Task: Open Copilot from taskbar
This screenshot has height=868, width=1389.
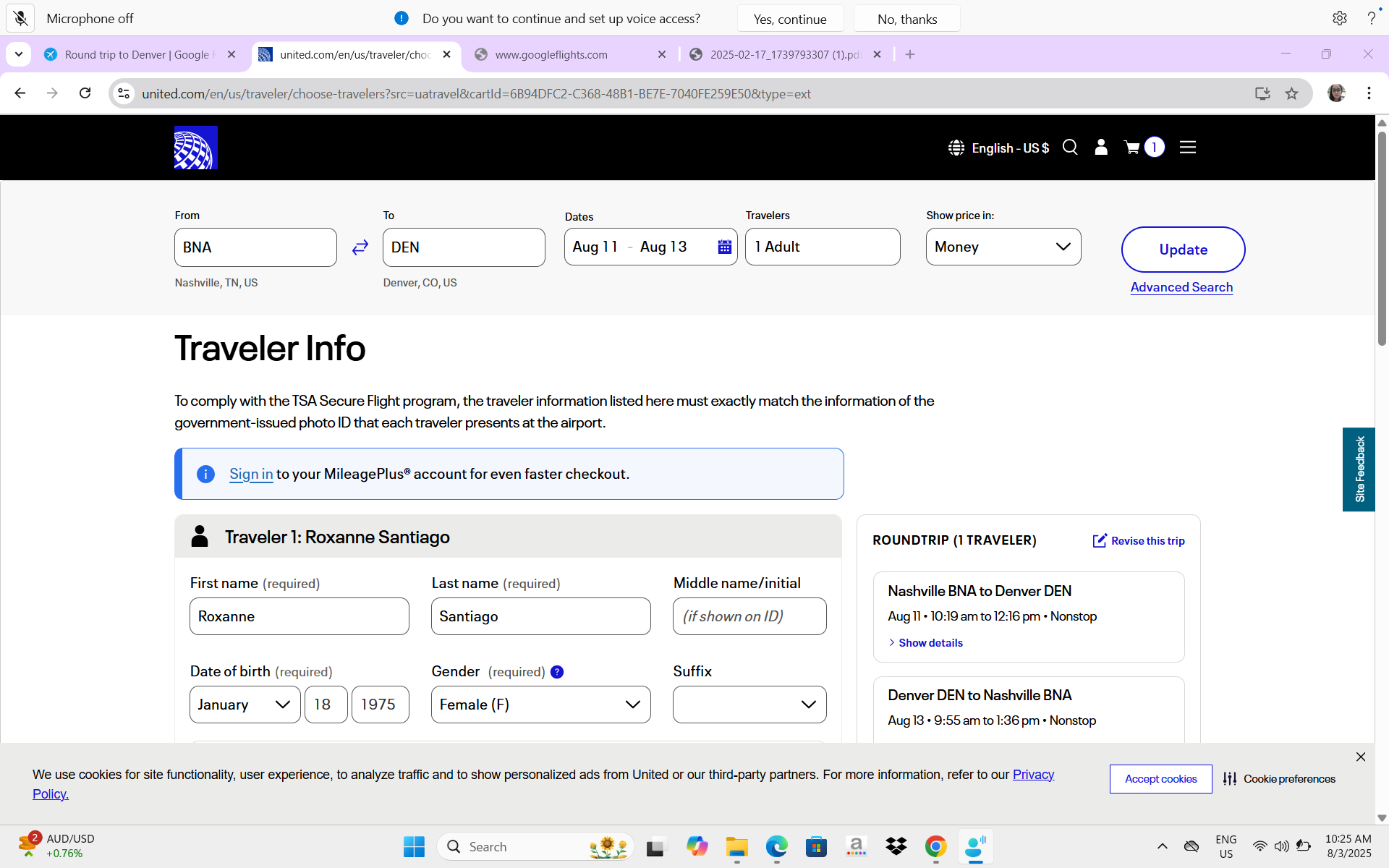Action: tap(697, 846)
